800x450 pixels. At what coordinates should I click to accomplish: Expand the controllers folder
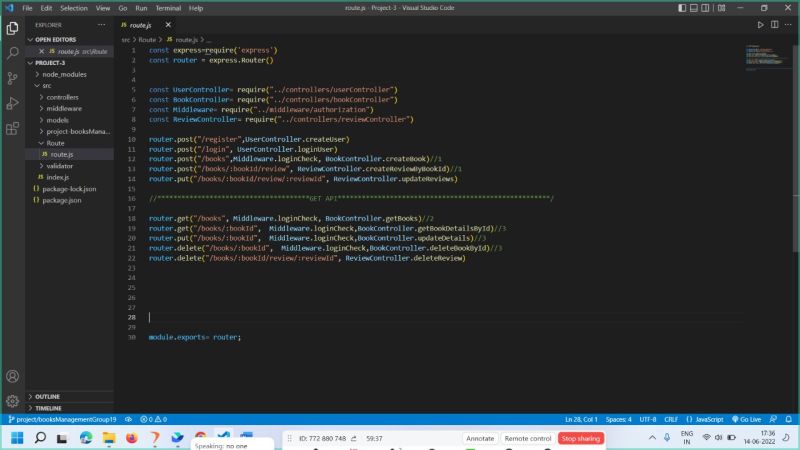pyautogui.click(x=62, y=97)
